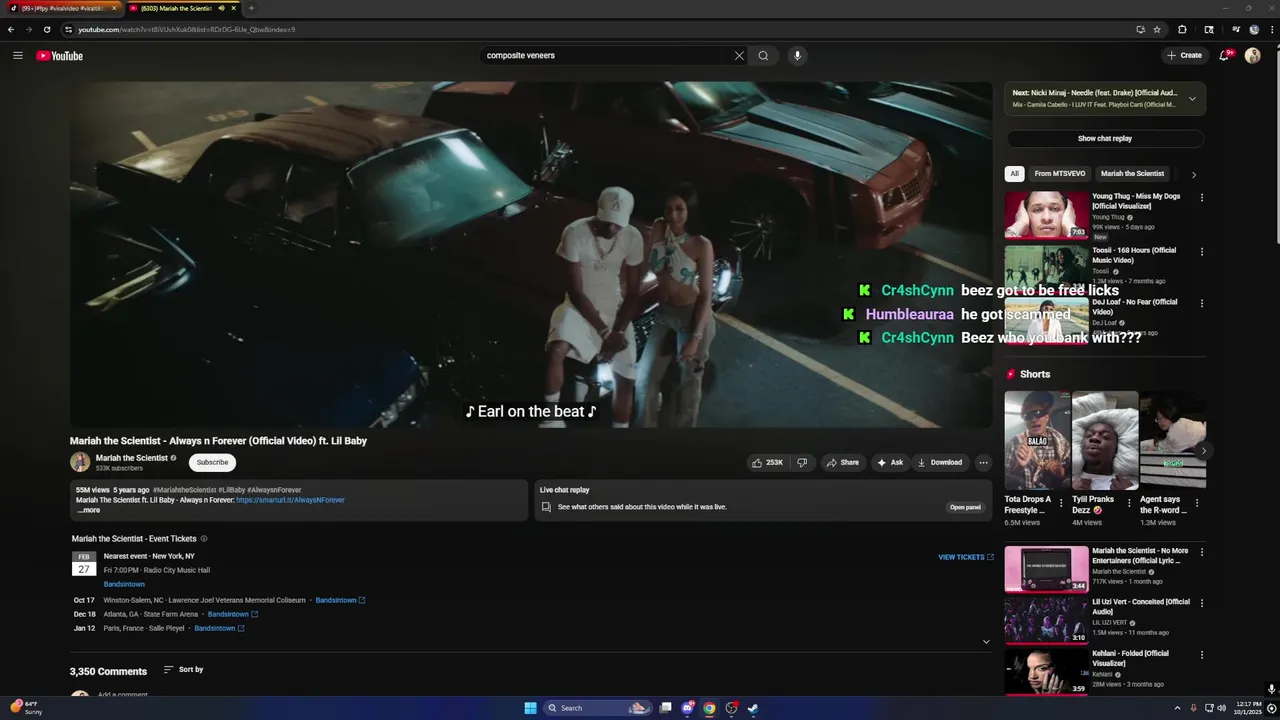Open Bandsintown link for Winston-Salem event
This screenshot has height=720, width=1280.
point(340,600)
